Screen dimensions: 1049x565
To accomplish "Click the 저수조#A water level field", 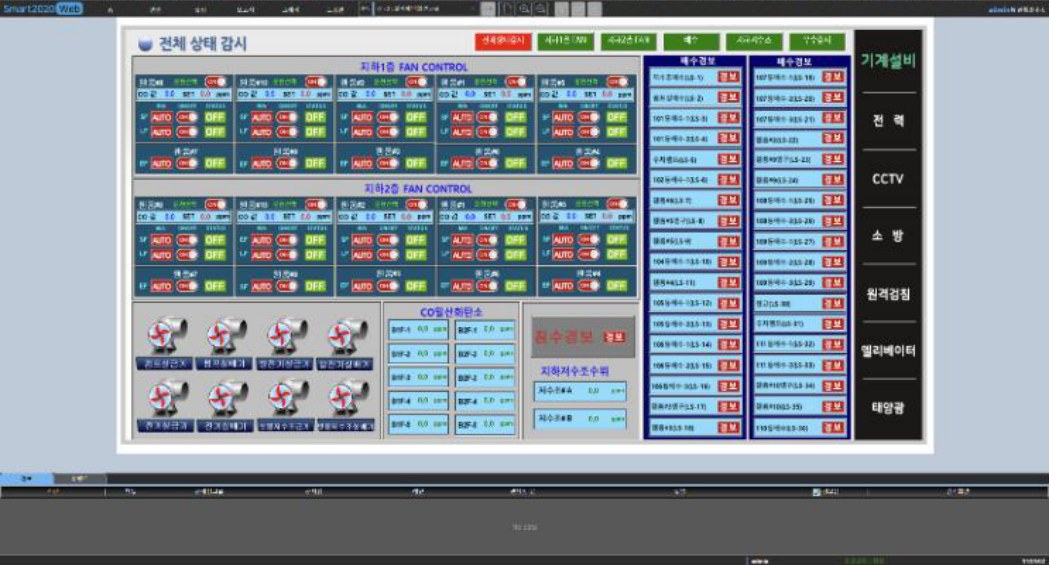I will click(x=580, y=390).
